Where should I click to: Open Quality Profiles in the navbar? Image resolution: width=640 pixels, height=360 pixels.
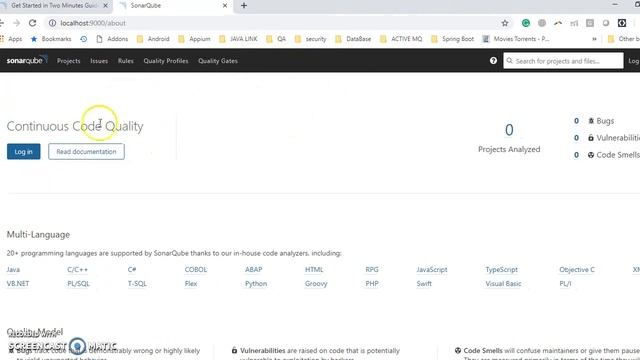click(166, 61)
